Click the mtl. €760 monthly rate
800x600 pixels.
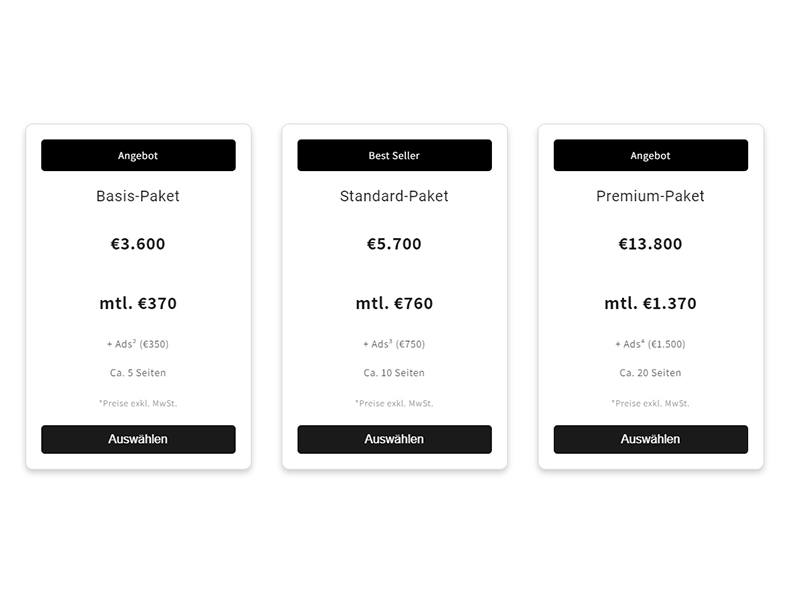pos(394,303)
